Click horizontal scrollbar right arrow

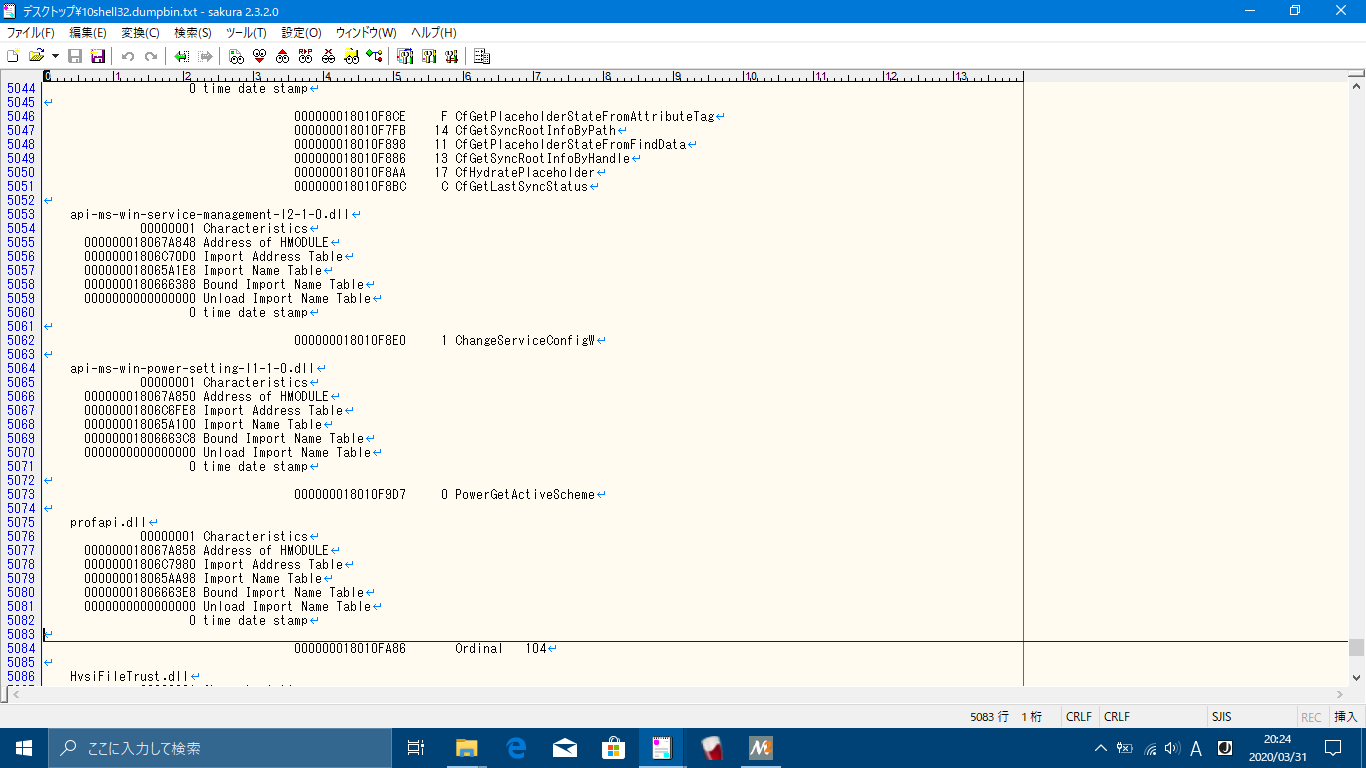[x=1340, y=694]
